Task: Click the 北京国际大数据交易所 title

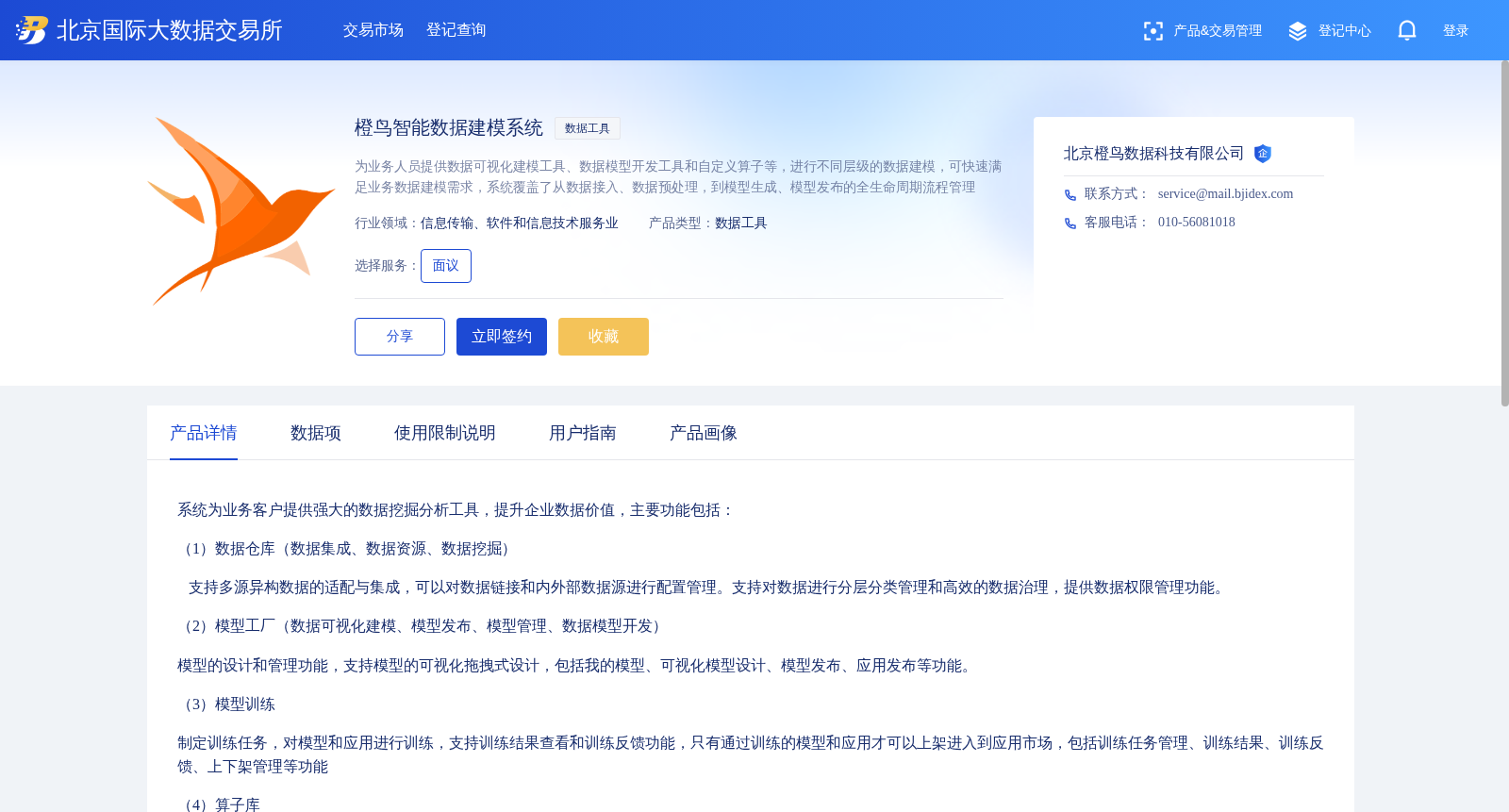Action: pos(170,30)
